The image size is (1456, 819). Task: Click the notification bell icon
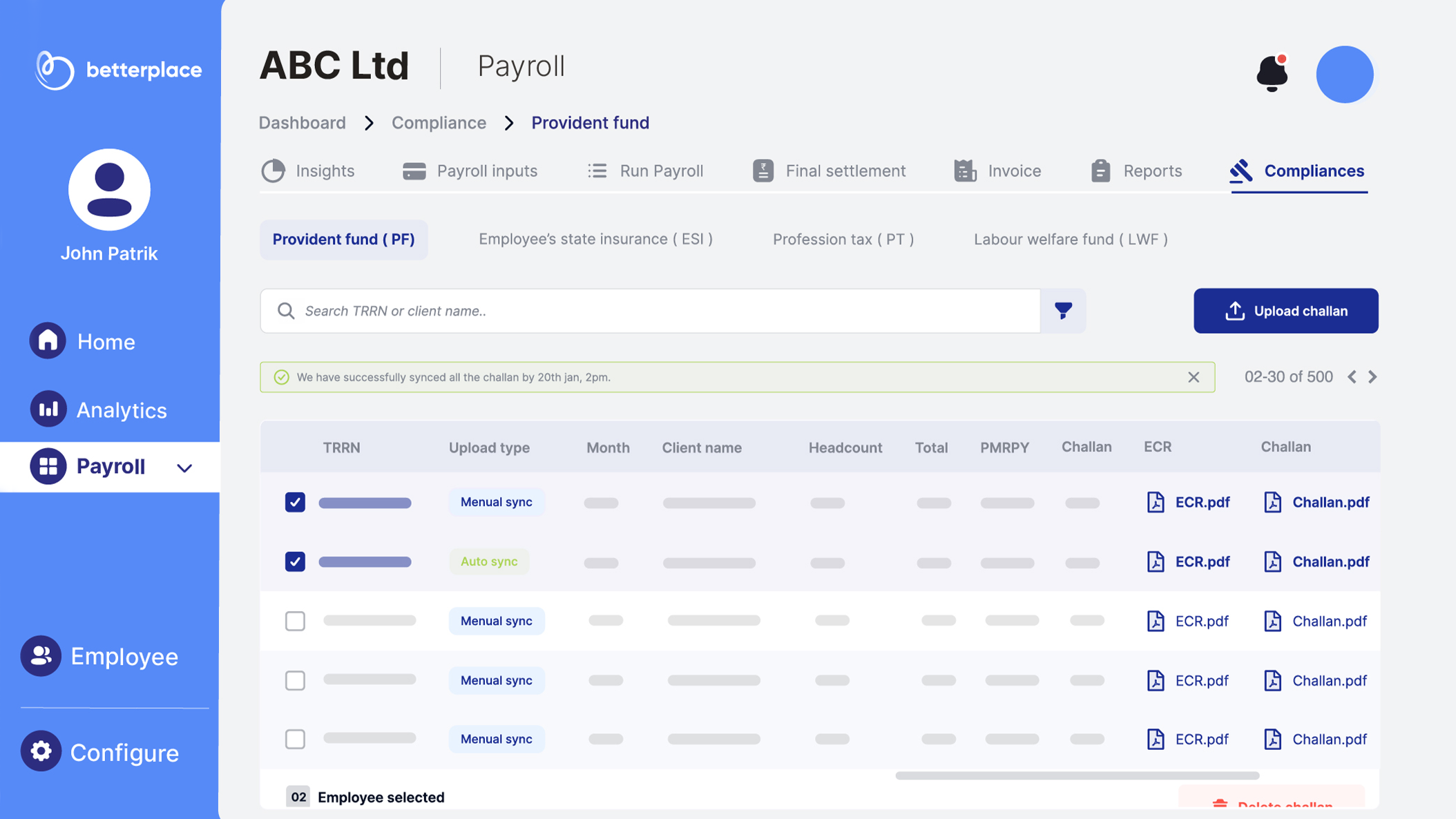(1272, 73)
